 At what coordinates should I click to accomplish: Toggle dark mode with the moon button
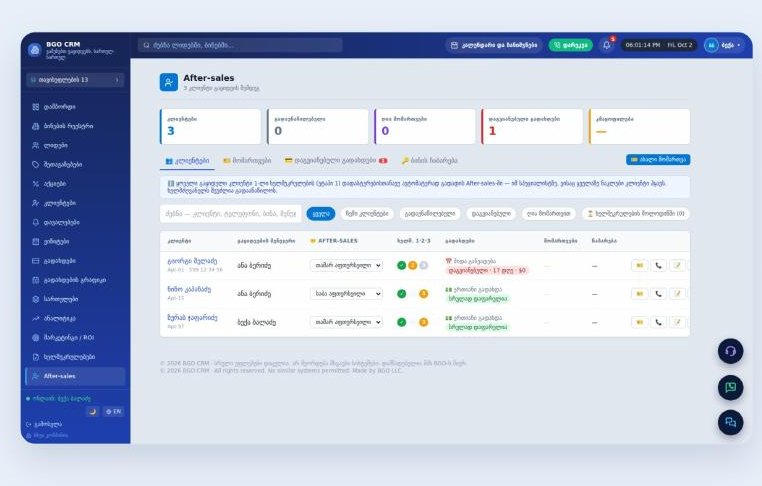click(x=92, y=412)
